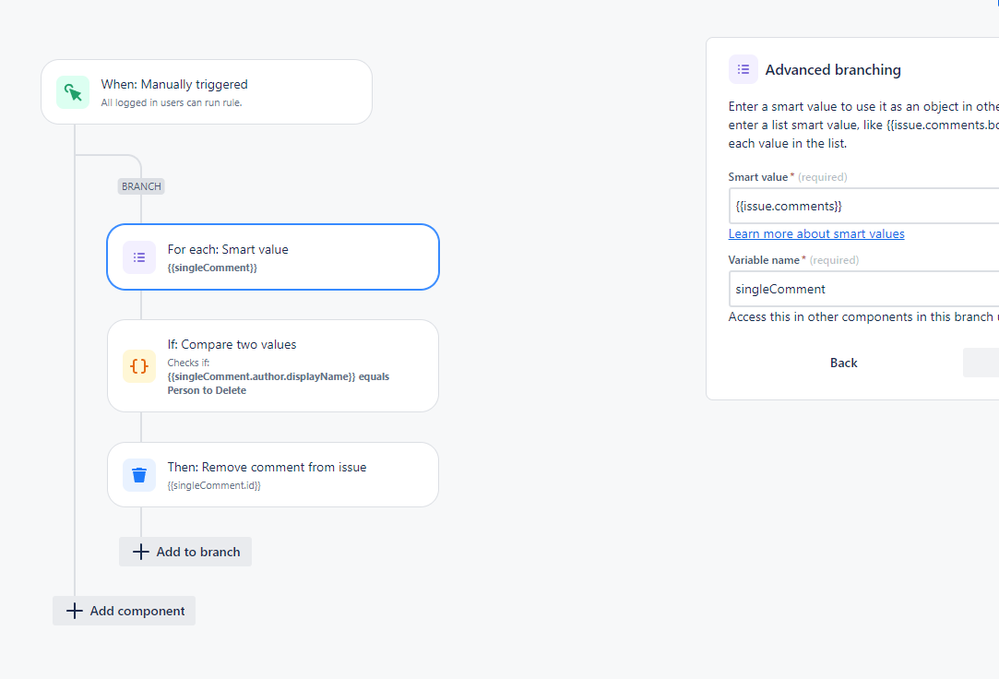Click the Add component button label
Image resolution: width=999 pixels, height=679 pixels.
(137, 611)
